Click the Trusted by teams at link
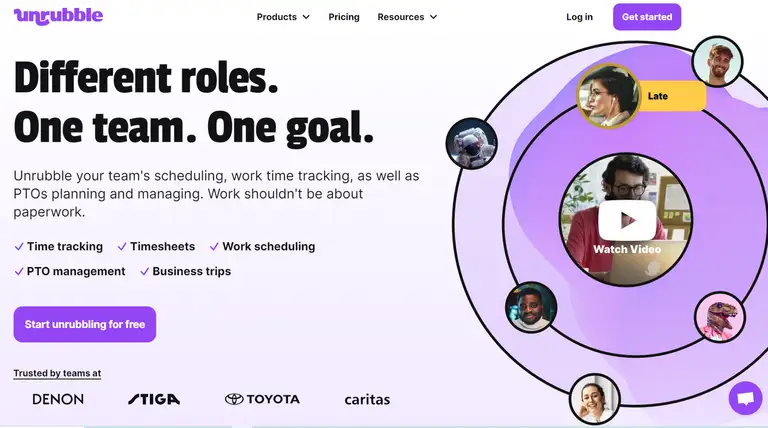 pyautogui.click(x=57, y=373)
